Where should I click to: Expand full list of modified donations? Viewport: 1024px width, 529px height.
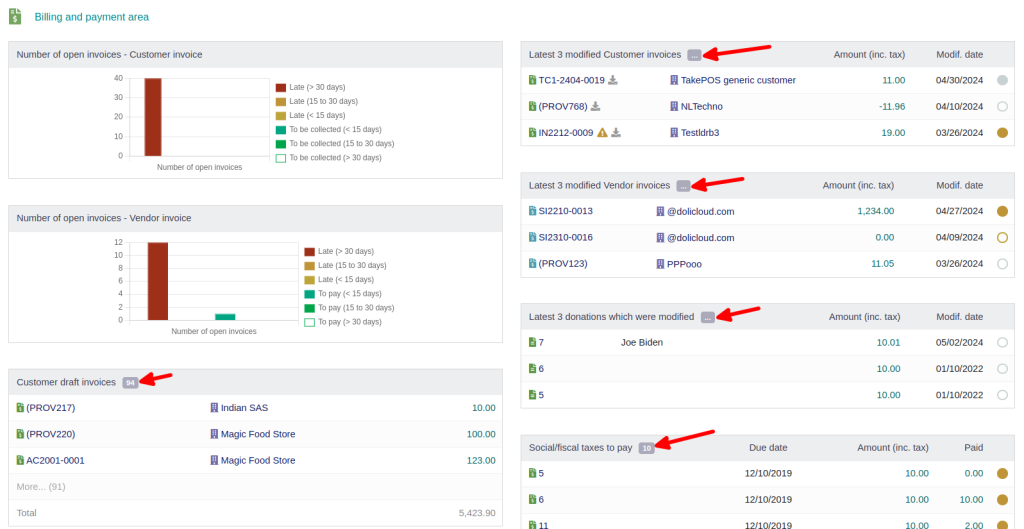coord(708,317)
